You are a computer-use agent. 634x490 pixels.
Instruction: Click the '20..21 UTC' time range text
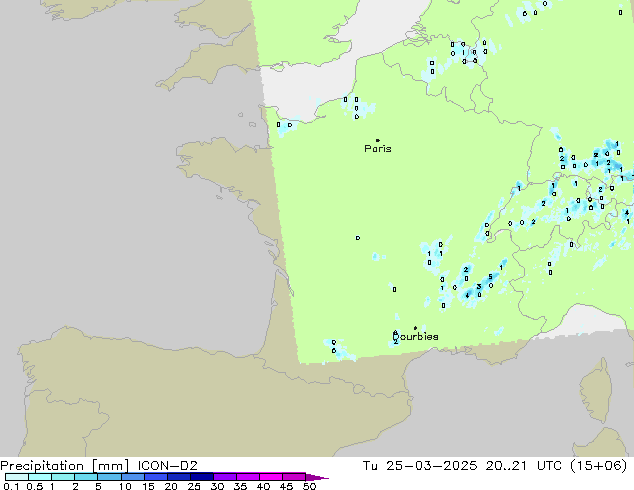(x=523, y=466)
